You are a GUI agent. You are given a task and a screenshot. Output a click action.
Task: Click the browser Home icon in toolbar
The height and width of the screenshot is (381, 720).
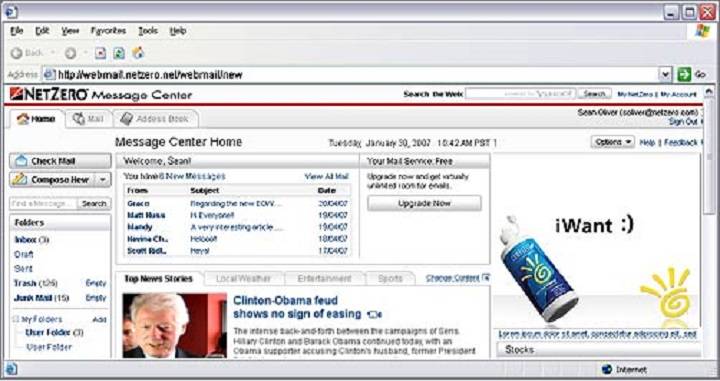tap(138, 53)
